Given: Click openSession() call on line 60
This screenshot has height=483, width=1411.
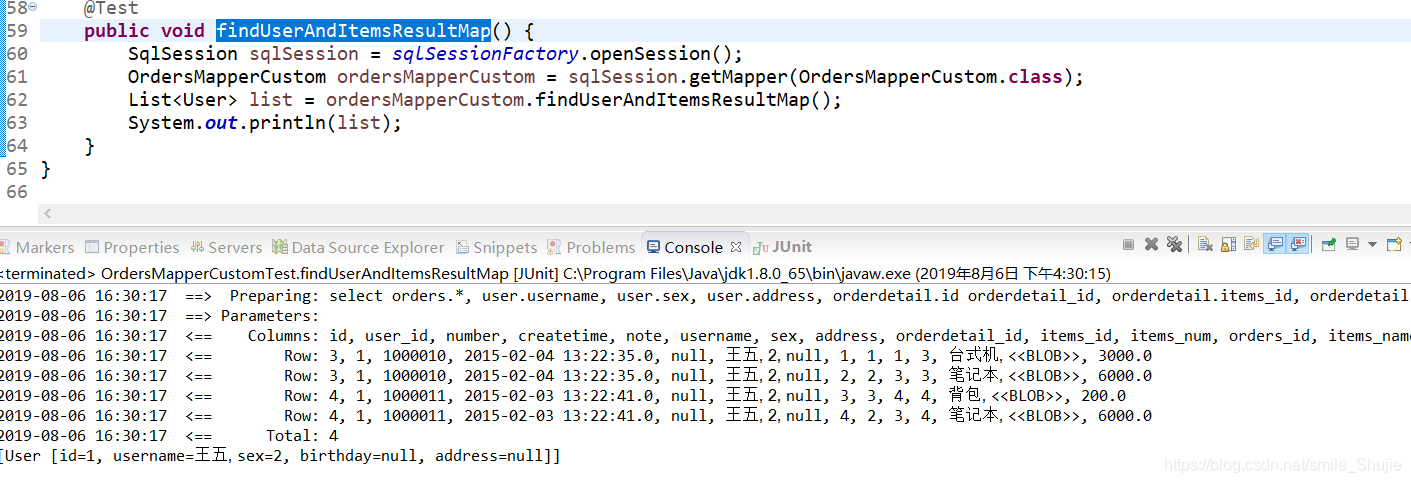Looking at the screenshot, I should point(661,54).
